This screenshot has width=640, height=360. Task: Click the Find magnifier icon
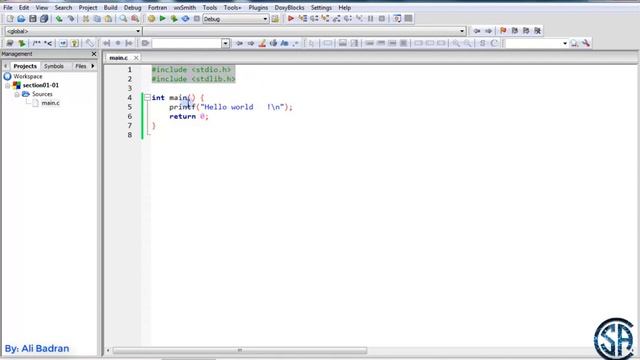pos(123,19)
